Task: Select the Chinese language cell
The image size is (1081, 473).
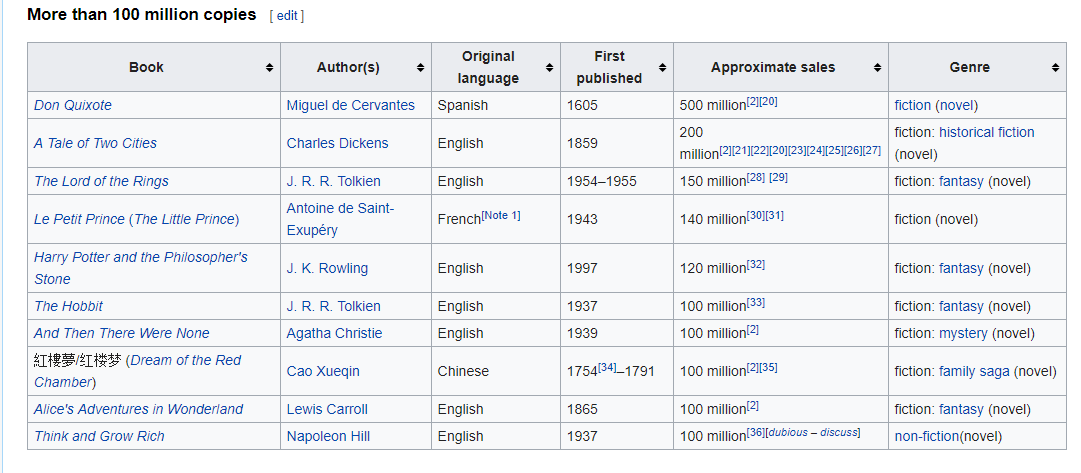Action: pyautogui.click(x=496, y=371)
